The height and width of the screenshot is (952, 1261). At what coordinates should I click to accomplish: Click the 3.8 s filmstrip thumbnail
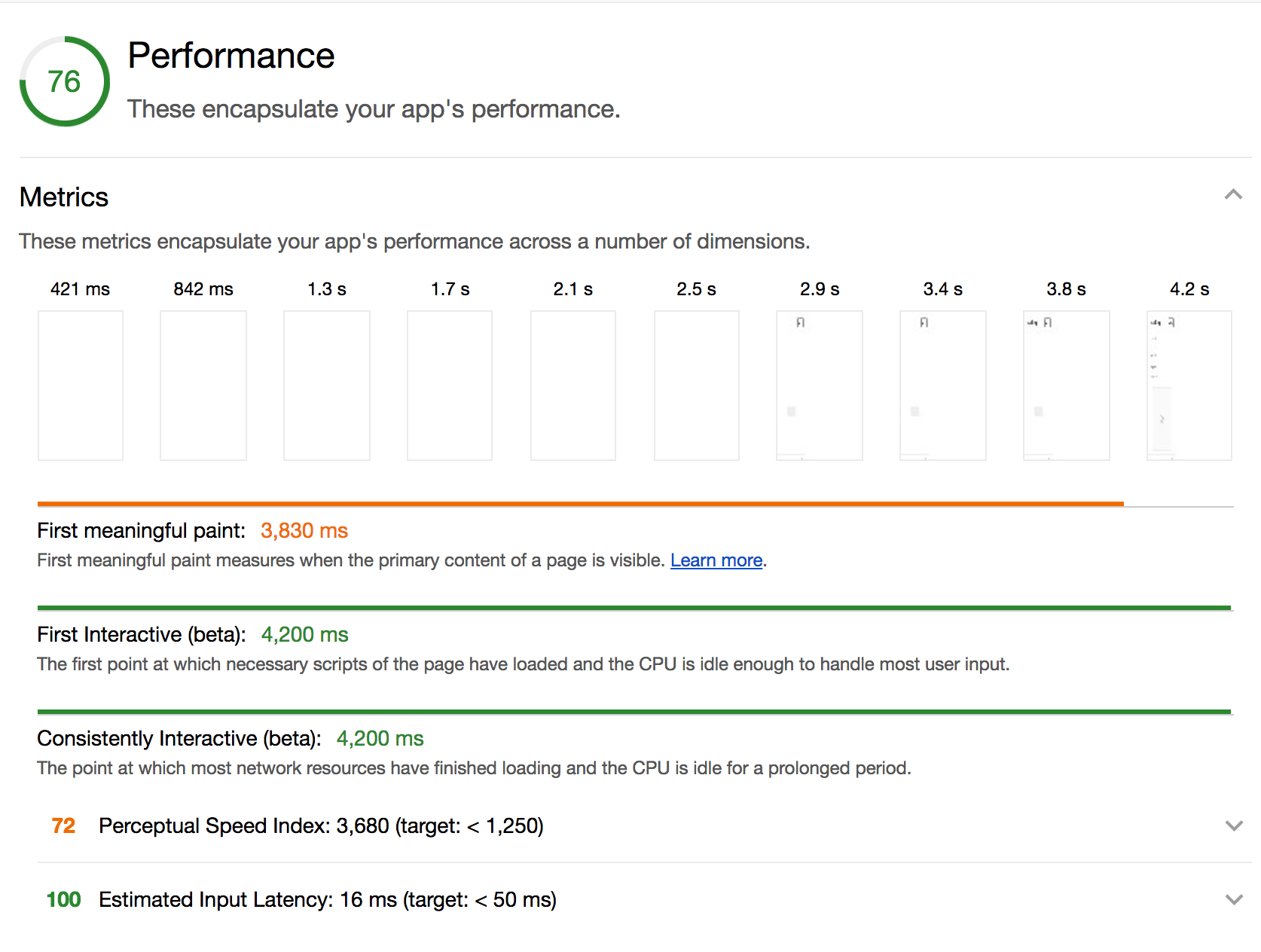point(1065,385)
